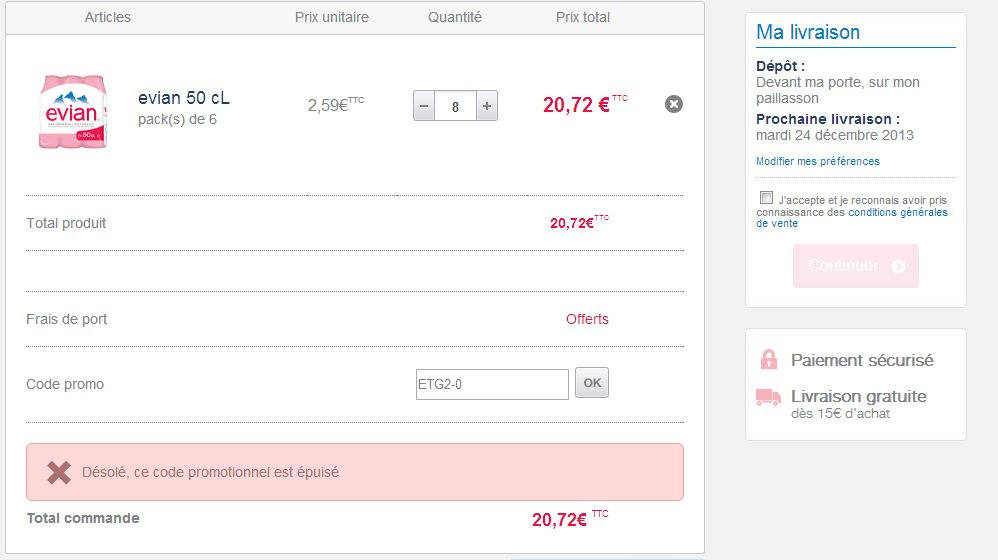The width and height of the screenshot is (998, 560).
Task: Click the delivery truck icon
Action: coord(768,398)
